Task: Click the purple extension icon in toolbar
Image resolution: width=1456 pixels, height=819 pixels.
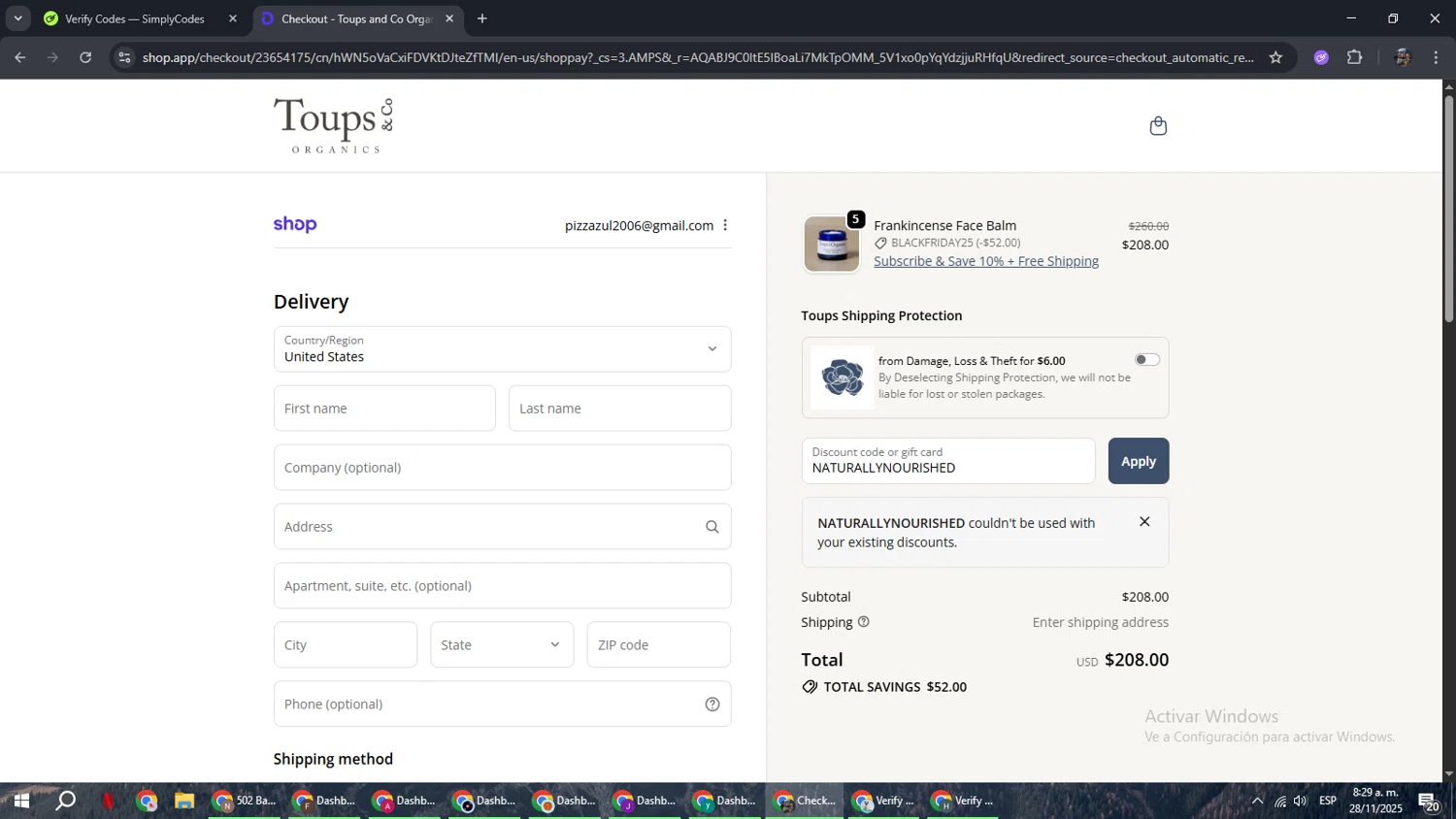Action: pyautogui.click(x=1321, y=57)
